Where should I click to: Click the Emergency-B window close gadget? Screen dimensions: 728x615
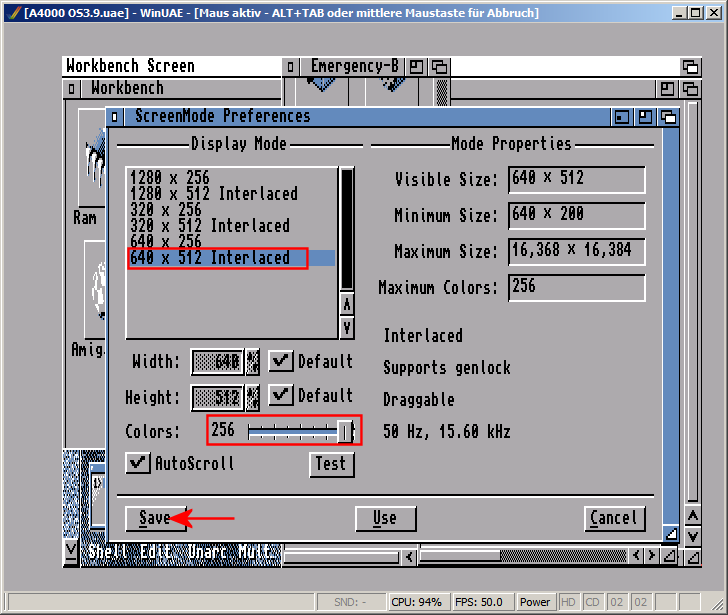[290, 67]
